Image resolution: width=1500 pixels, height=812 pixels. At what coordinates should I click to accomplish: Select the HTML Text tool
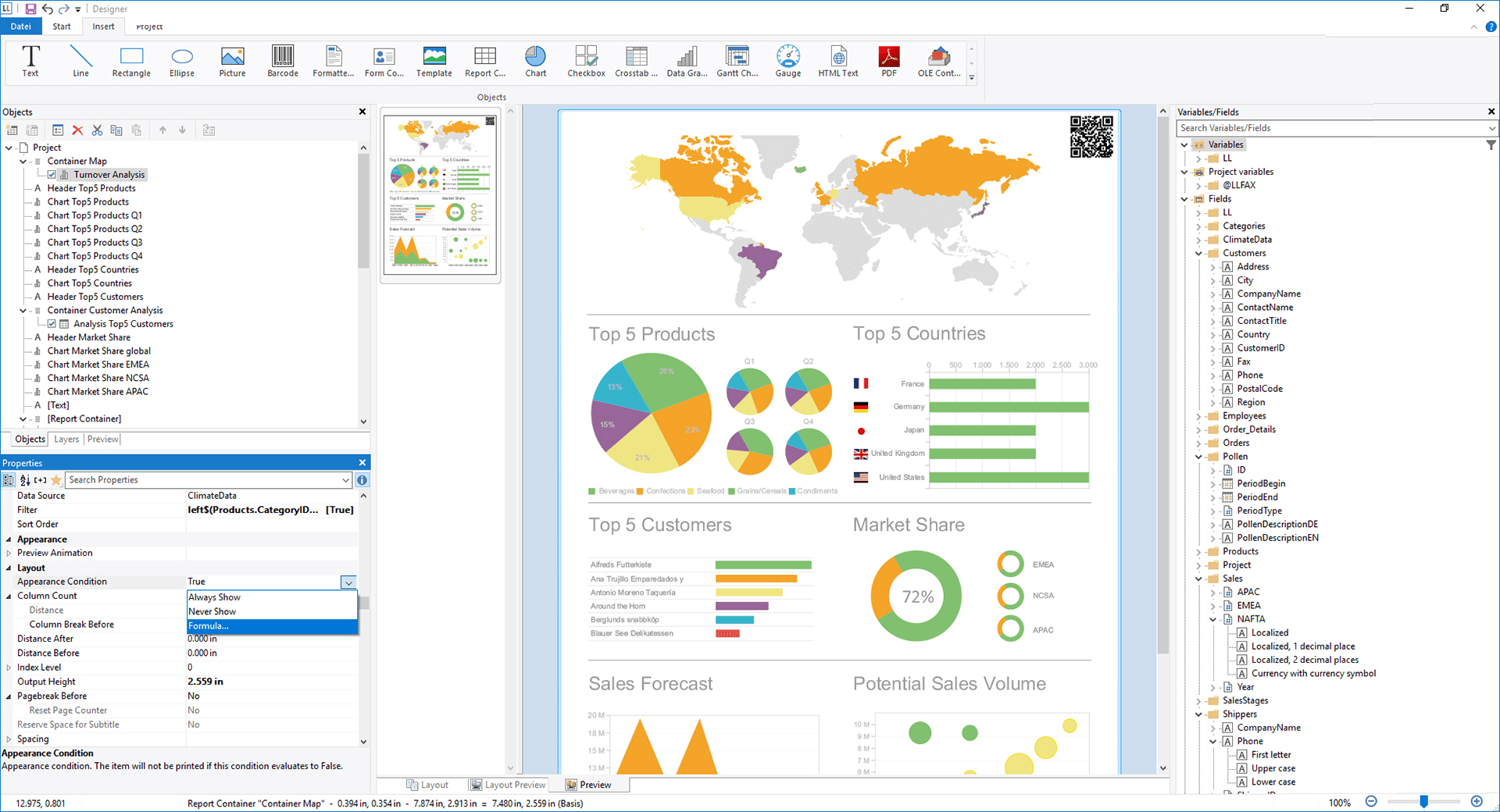[837, 62]
